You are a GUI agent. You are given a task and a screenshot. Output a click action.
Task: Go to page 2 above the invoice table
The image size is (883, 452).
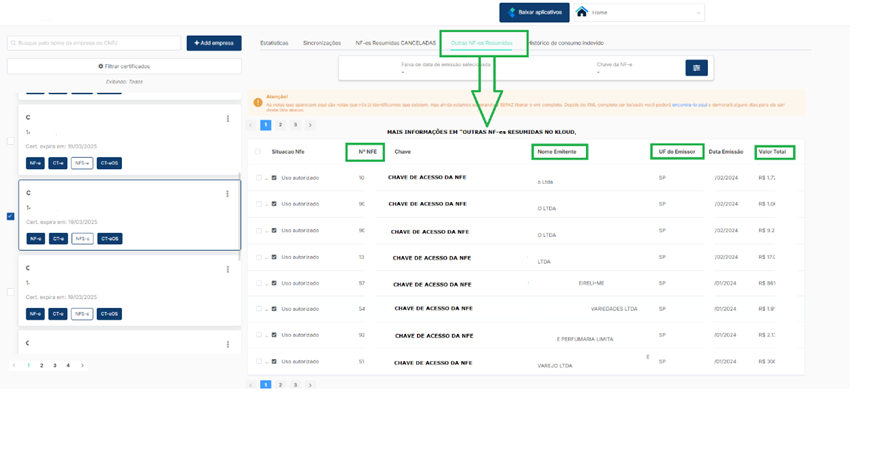pos(280,126)
